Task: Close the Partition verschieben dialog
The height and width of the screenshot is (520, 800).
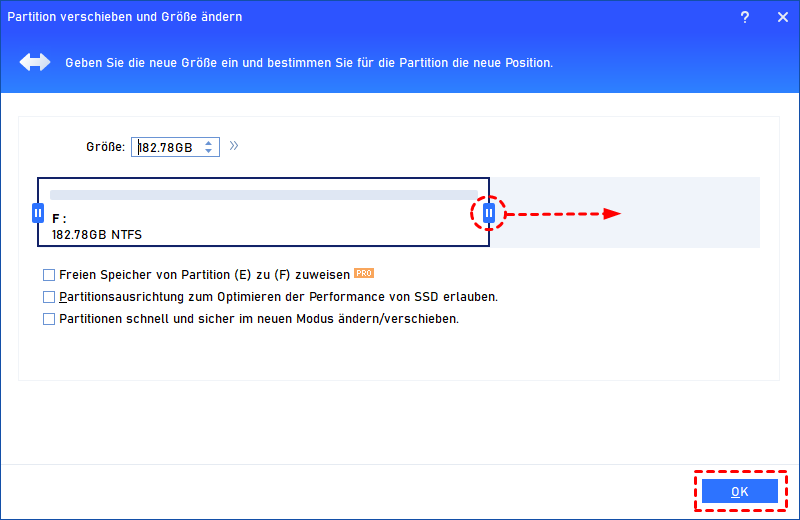Action: [x=783, y=17]
